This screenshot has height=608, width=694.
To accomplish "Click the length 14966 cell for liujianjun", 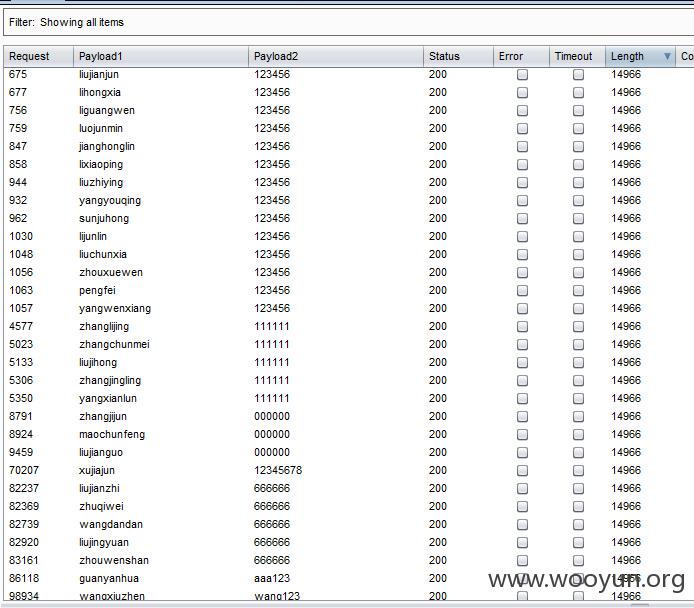I will (x=626, y=74).
